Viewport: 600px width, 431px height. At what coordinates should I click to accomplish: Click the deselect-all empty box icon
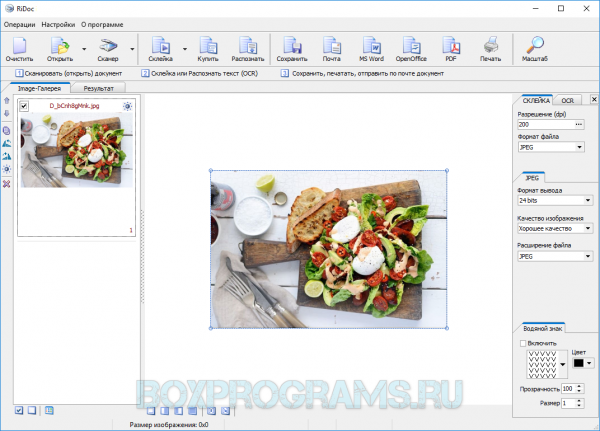click(x=32, y=410)
